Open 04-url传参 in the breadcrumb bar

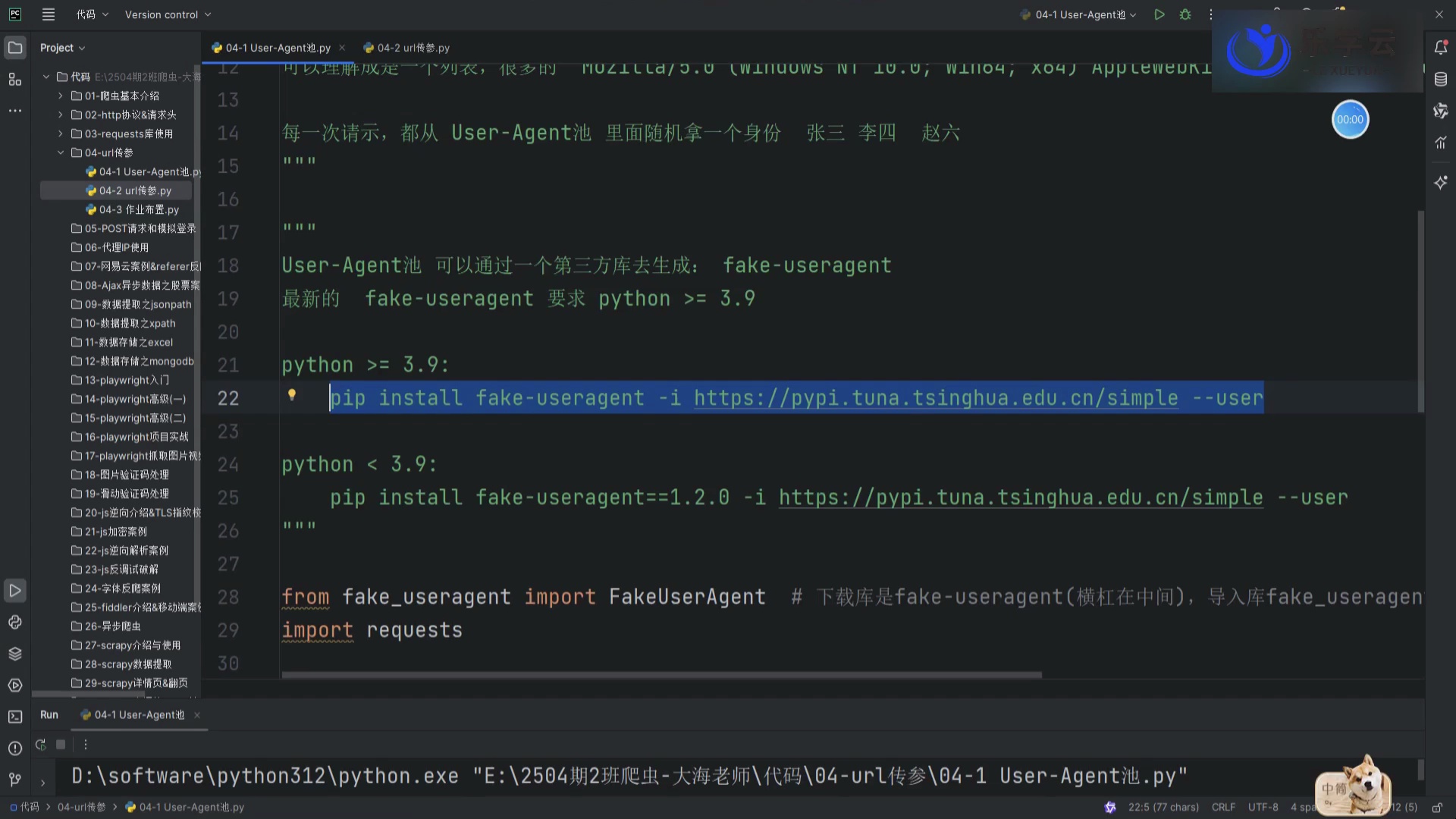click(82, 807)
